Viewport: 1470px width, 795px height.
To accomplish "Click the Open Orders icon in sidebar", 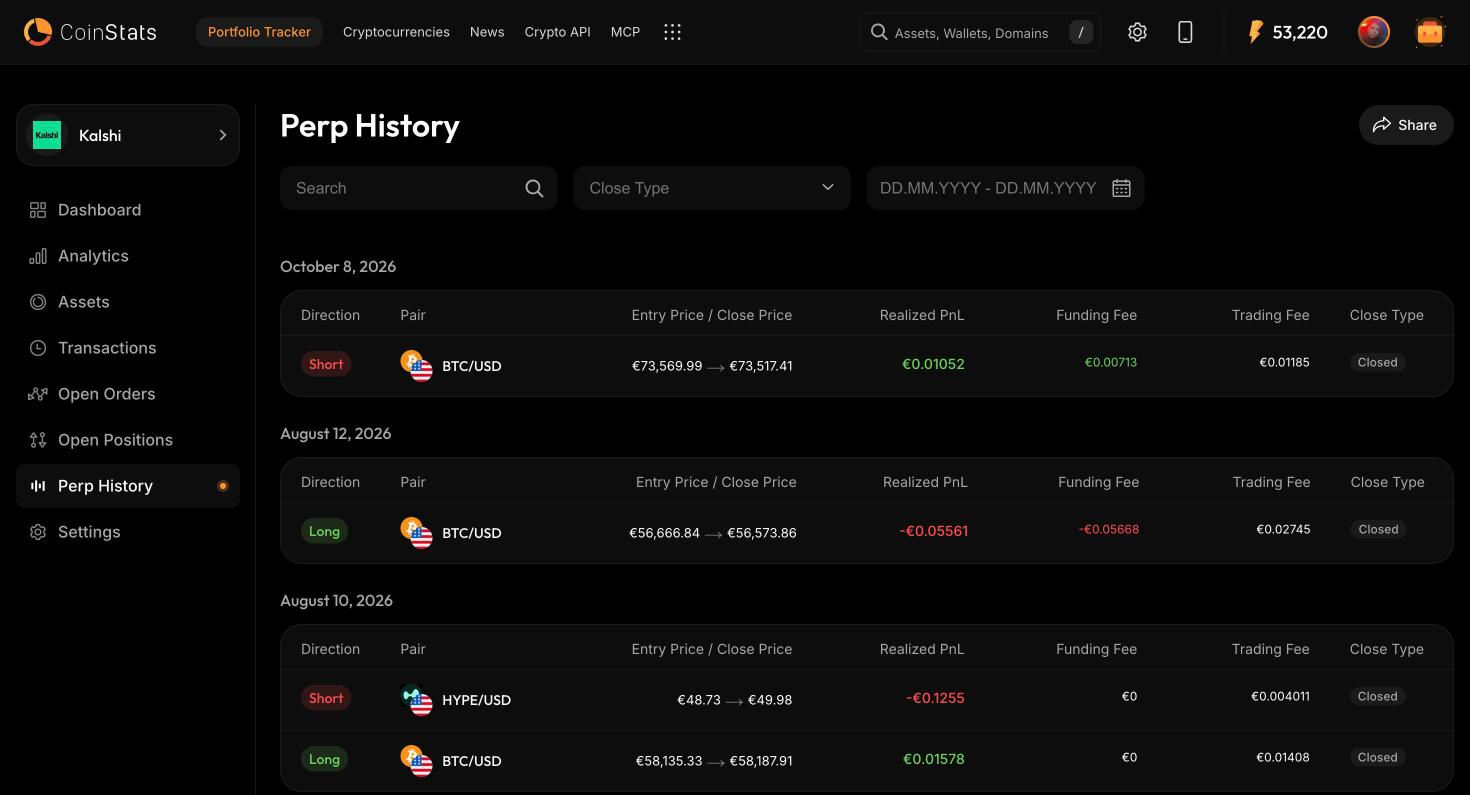I will (38, 394).
